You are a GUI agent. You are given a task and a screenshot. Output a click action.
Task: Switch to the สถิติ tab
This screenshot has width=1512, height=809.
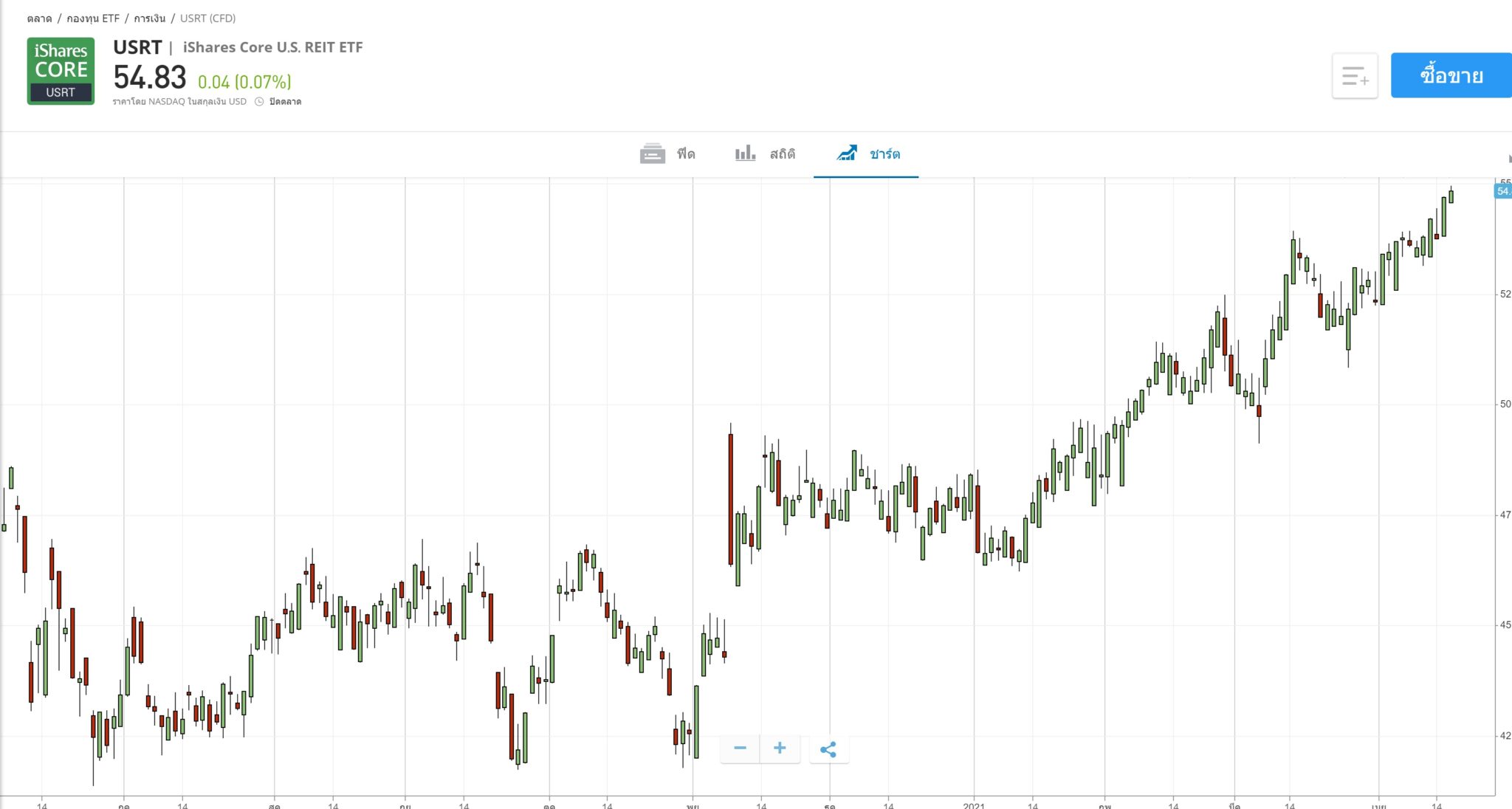point(782,154)
